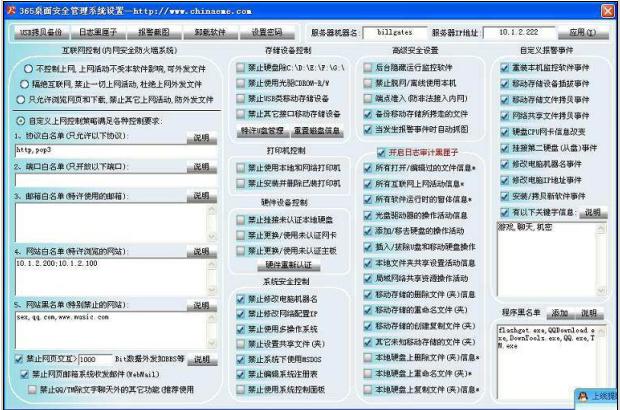Click 添加 beside 程序黑名单
This screenshot has height=410, width=620.
tap(560, 313)
